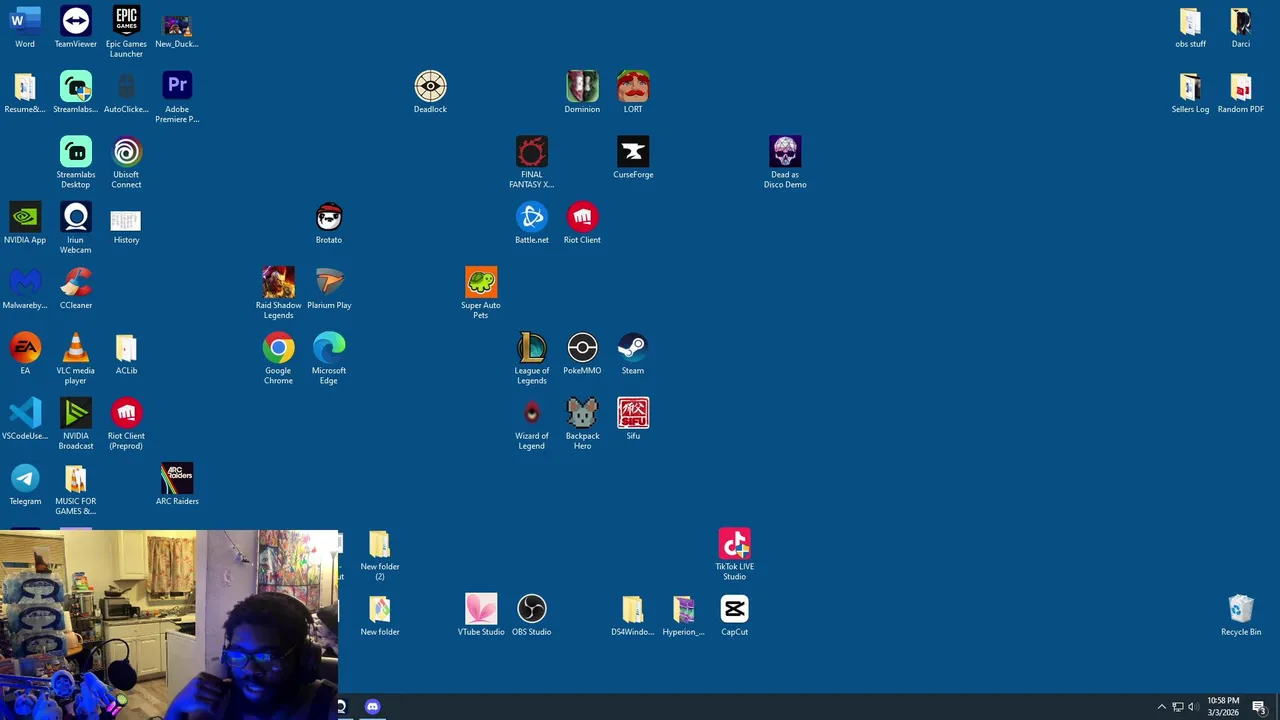Launch the Backpack Hero icon
Viewport: 1280px width, 720px height.
pyautogui.click(x=582, y=413)
